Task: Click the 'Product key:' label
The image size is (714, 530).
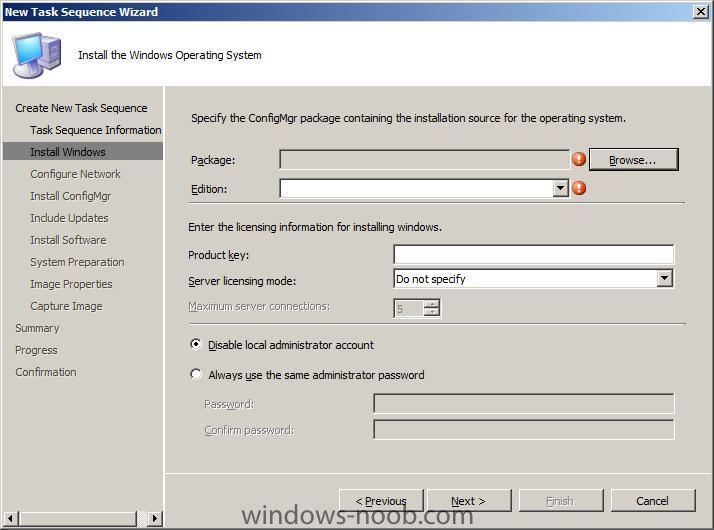Action: [219, 255]
